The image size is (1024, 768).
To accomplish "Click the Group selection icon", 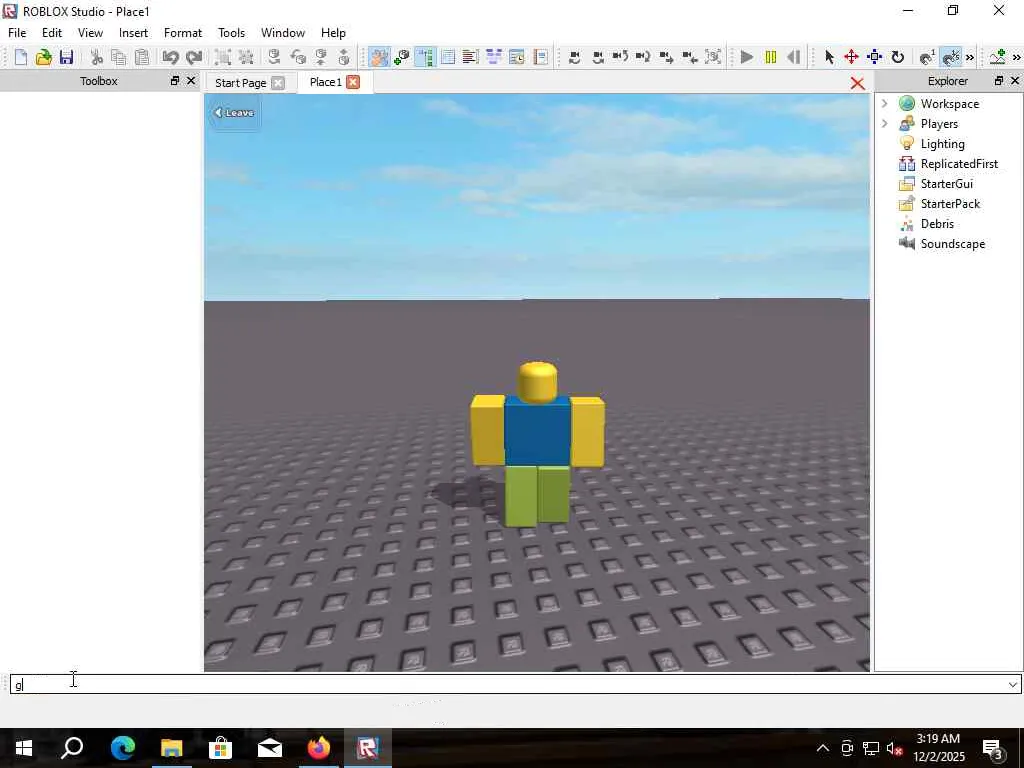I will pyautogui.click(x=223, y=57).
